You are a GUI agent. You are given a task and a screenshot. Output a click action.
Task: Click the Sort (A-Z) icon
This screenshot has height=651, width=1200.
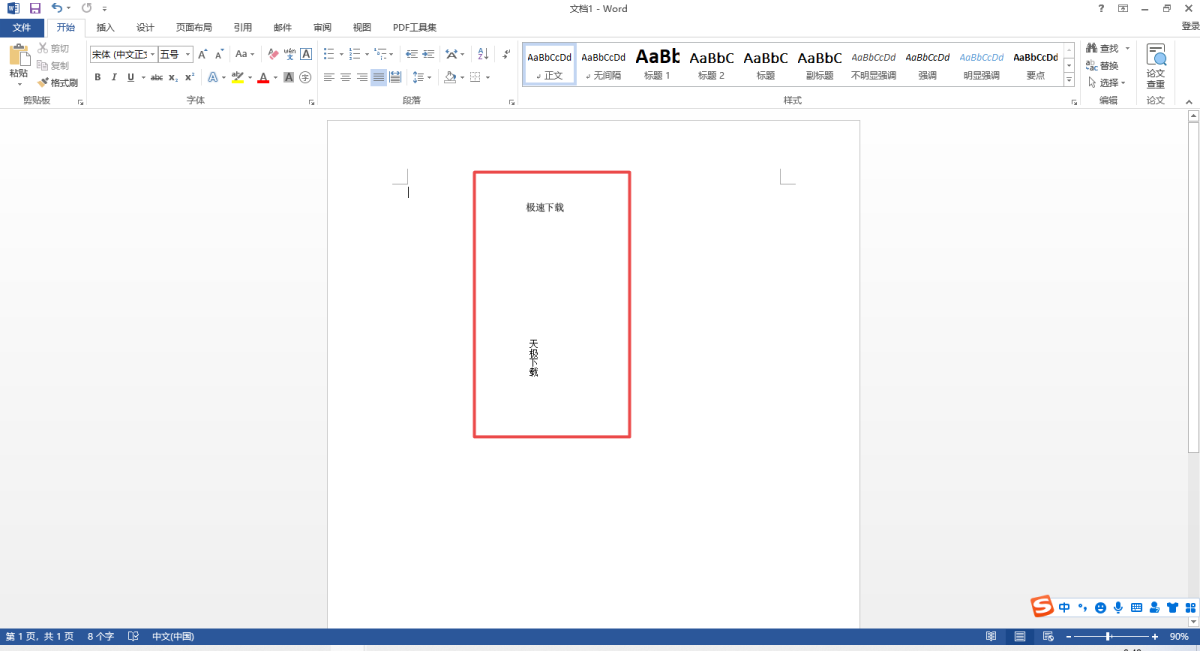(482, 54)
